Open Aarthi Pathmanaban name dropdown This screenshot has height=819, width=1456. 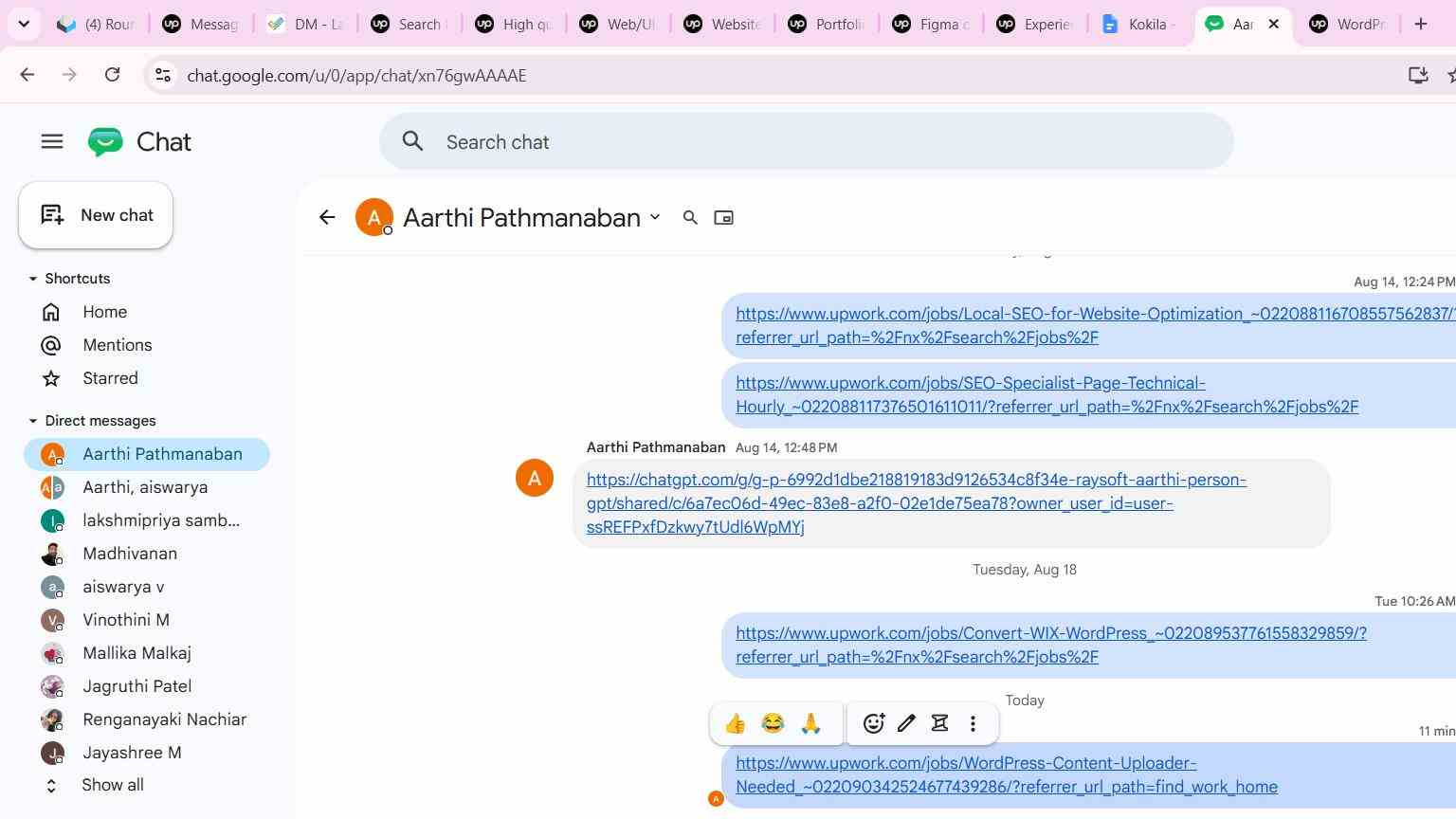point(655,217)
